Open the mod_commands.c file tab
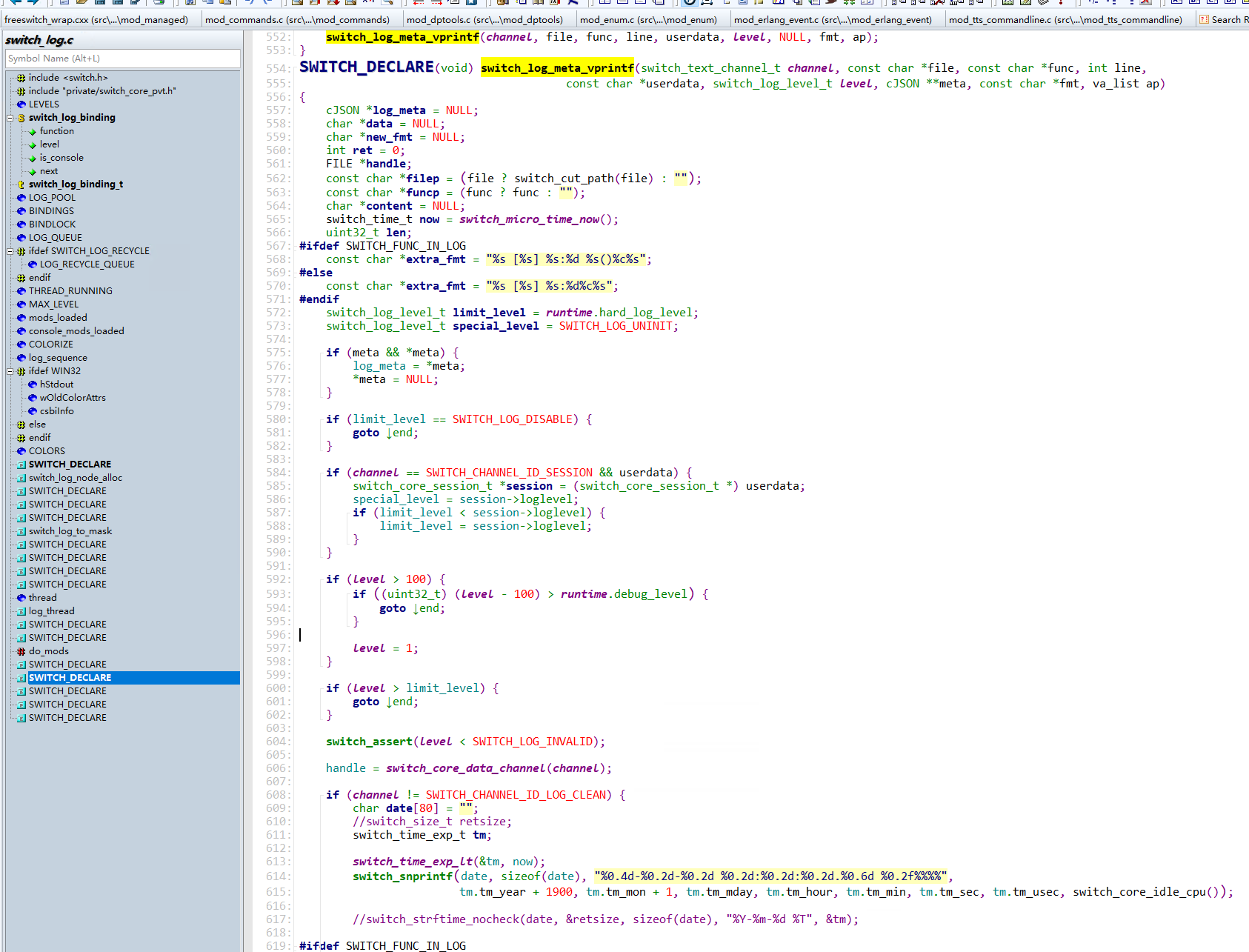The width and height of the screenshot is (1249, 952). click(x=297, y=20)
